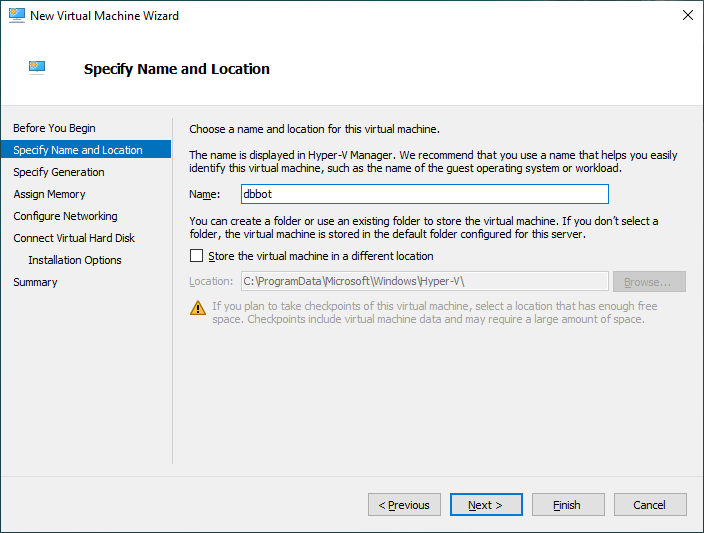The image size is (704, 533).
Task: Open the Configure Networking step
Action: (66, 216)
